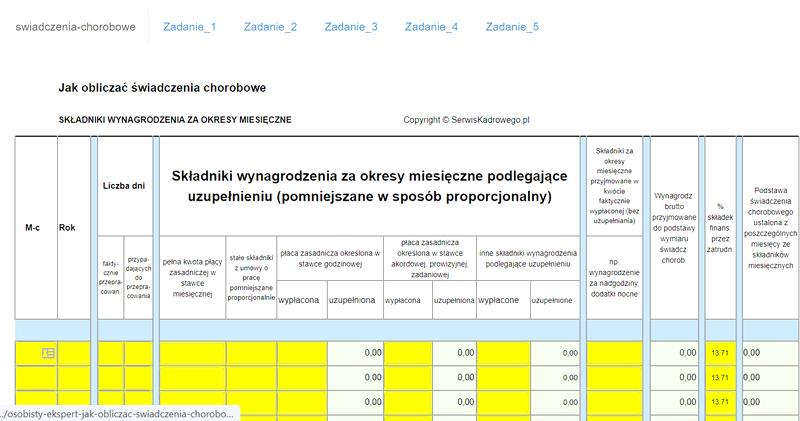Open the list icon in the first M-c cell
Viewport: 800px width, 421px height.
click(48, 353)
